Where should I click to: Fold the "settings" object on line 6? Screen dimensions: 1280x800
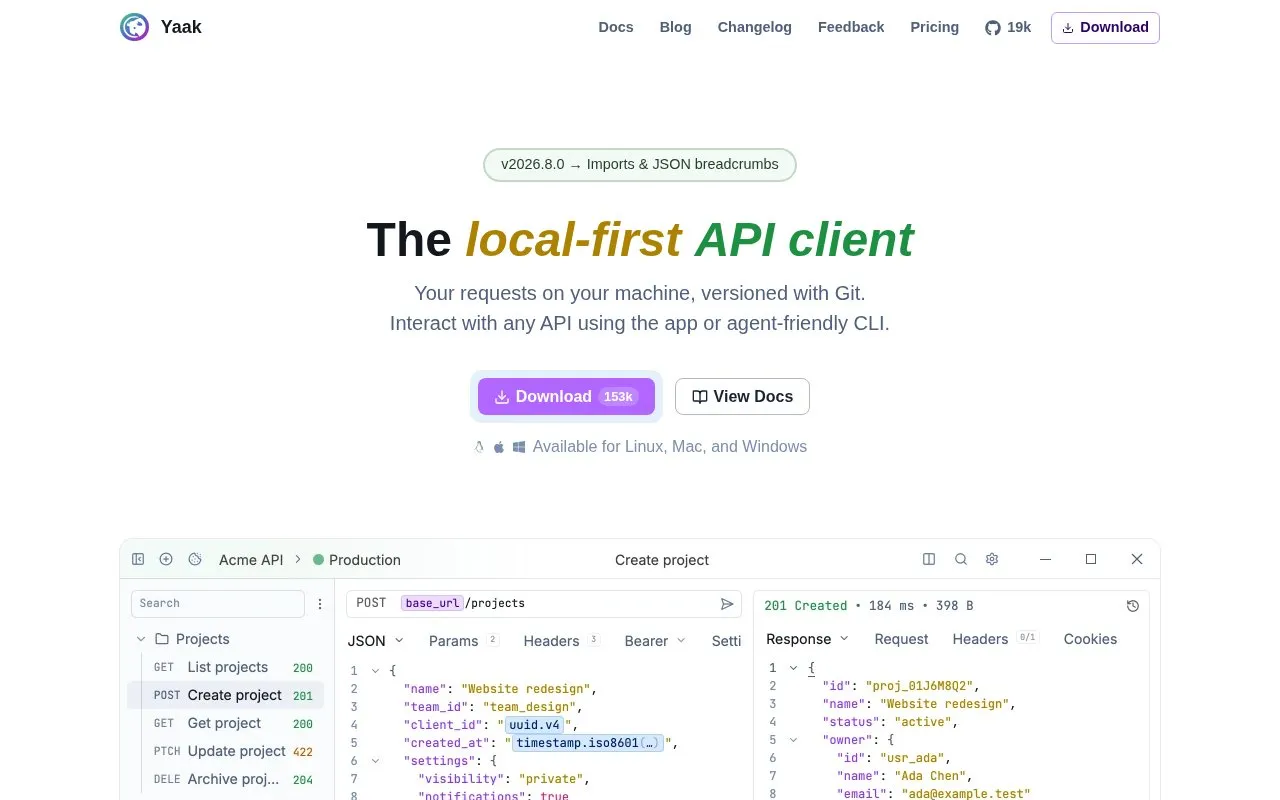(x=375, y=760)
